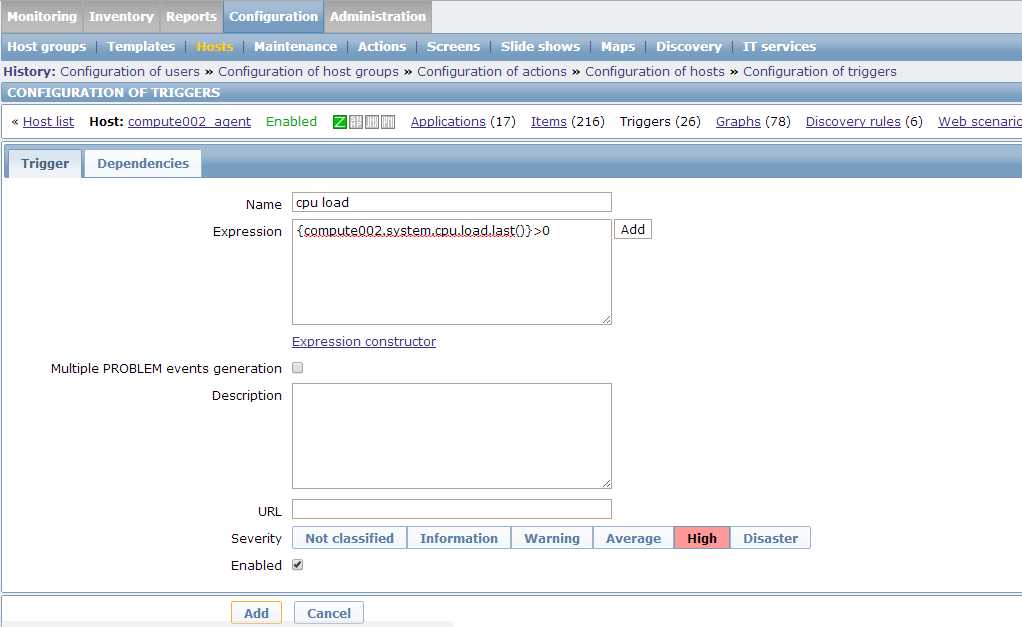Open the Administration menu
Viewport: 1022px width, 627px height.
(377, 16)
